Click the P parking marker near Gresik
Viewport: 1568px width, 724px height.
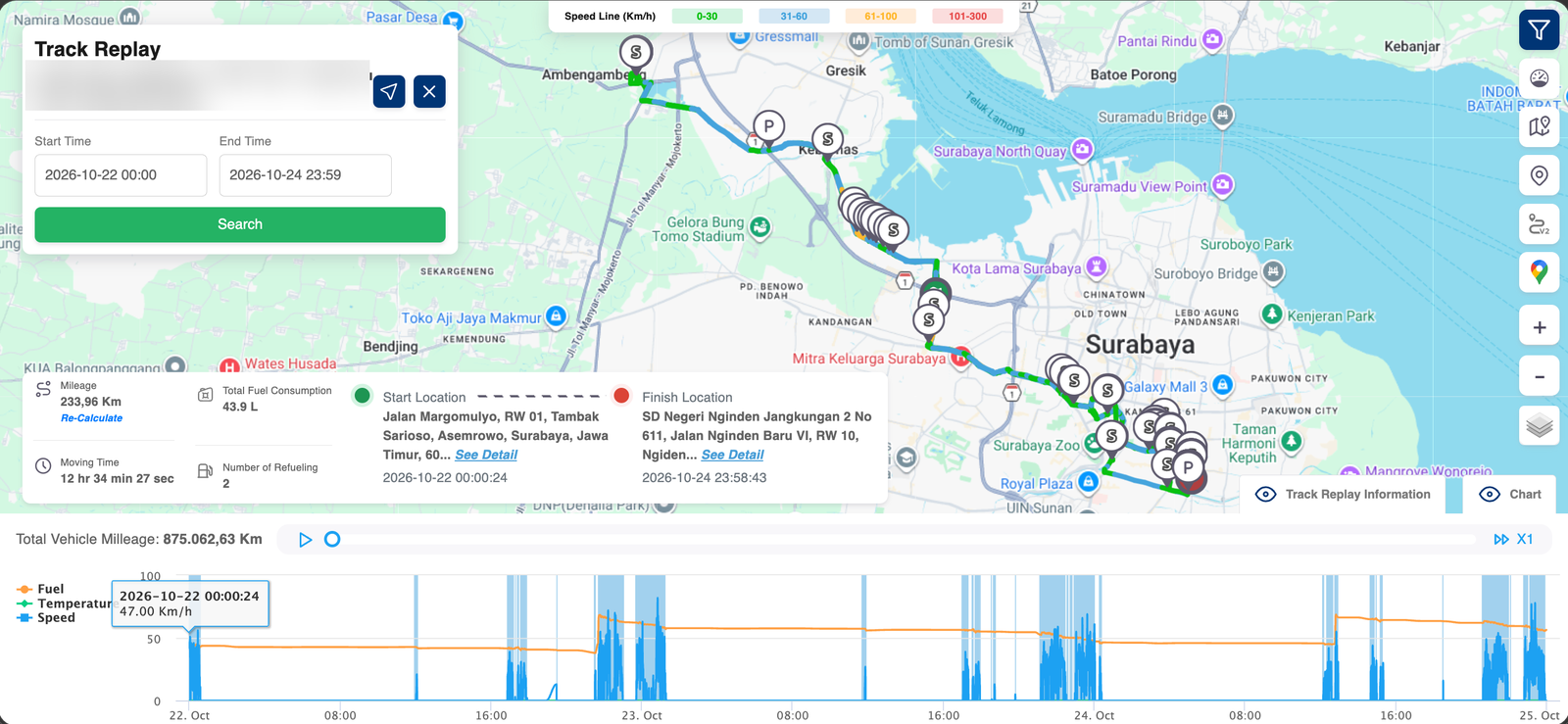click(x=769, y=126)
